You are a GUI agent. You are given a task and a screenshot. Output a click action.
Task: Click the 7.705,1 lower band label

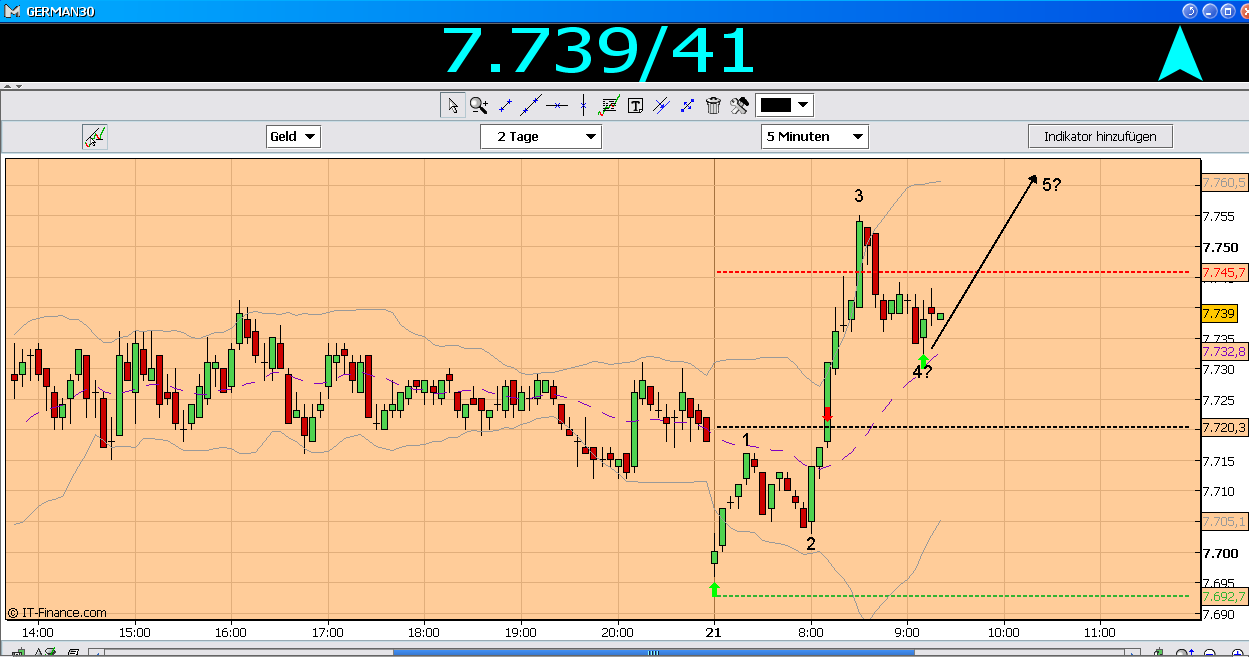click(x=1224, y=521)
